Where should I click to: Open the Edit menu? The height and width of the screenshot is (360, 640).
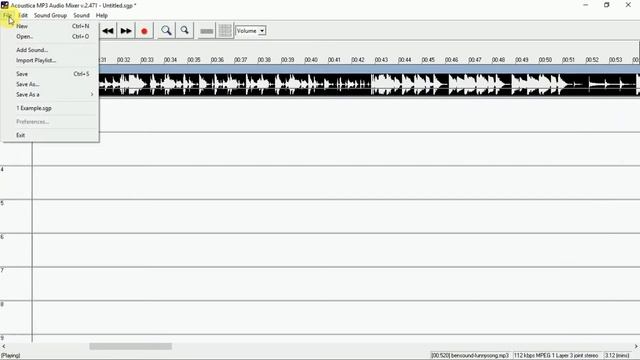point(23,15)
